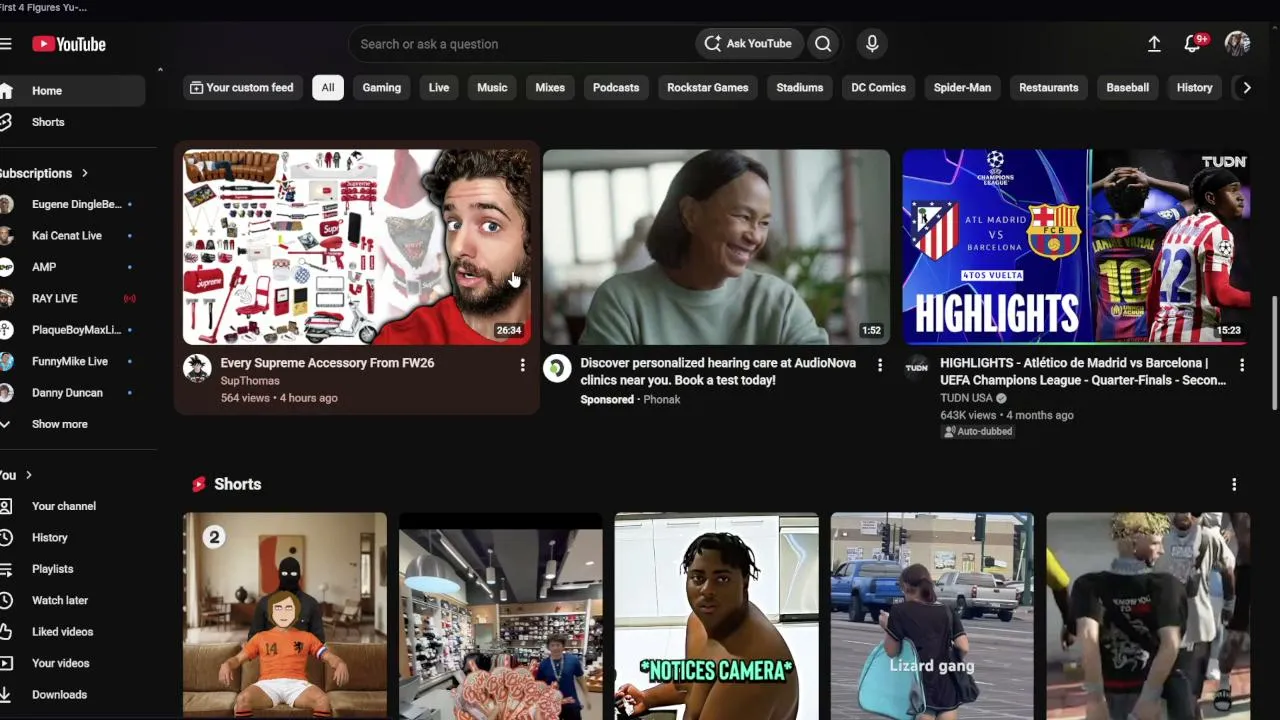Click in the search box
The width and height of the screenshot is (1280, 720).
(x=522, y=44)
